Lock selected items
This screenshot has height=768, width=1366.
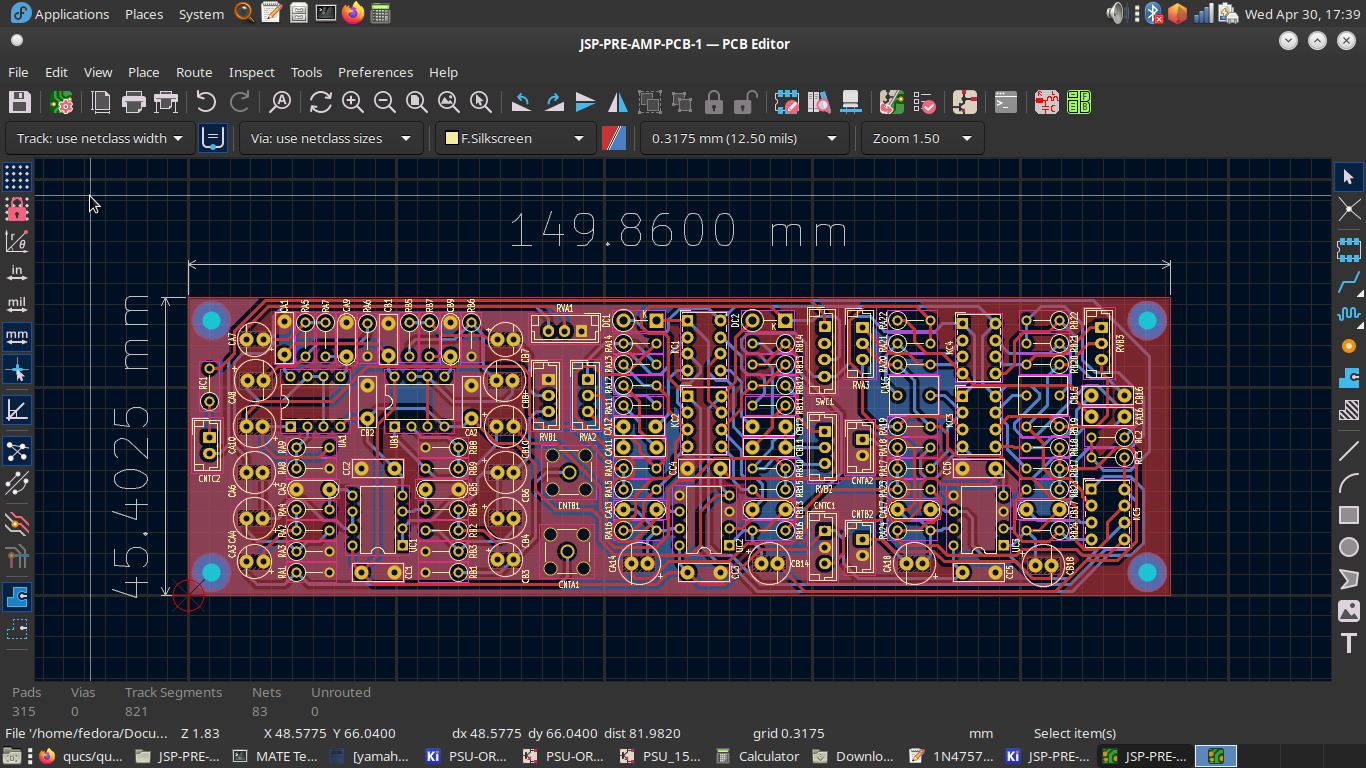click(x=714, y=102)
